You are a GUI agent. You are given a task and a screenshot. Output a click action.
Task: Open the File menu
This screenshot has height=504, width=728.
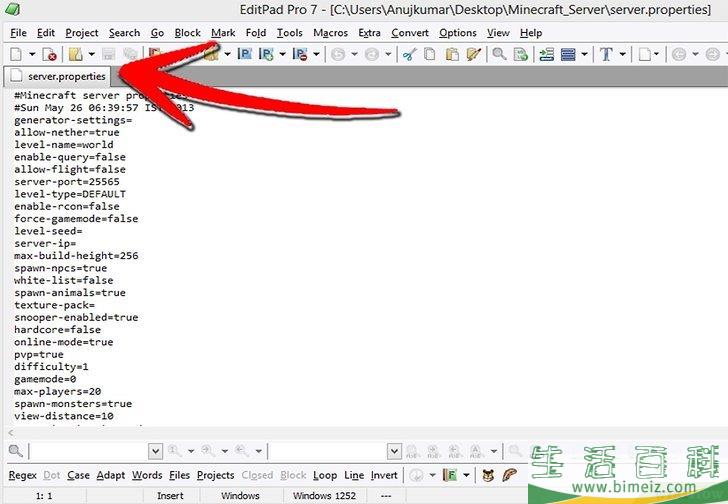tap(18, 32)
